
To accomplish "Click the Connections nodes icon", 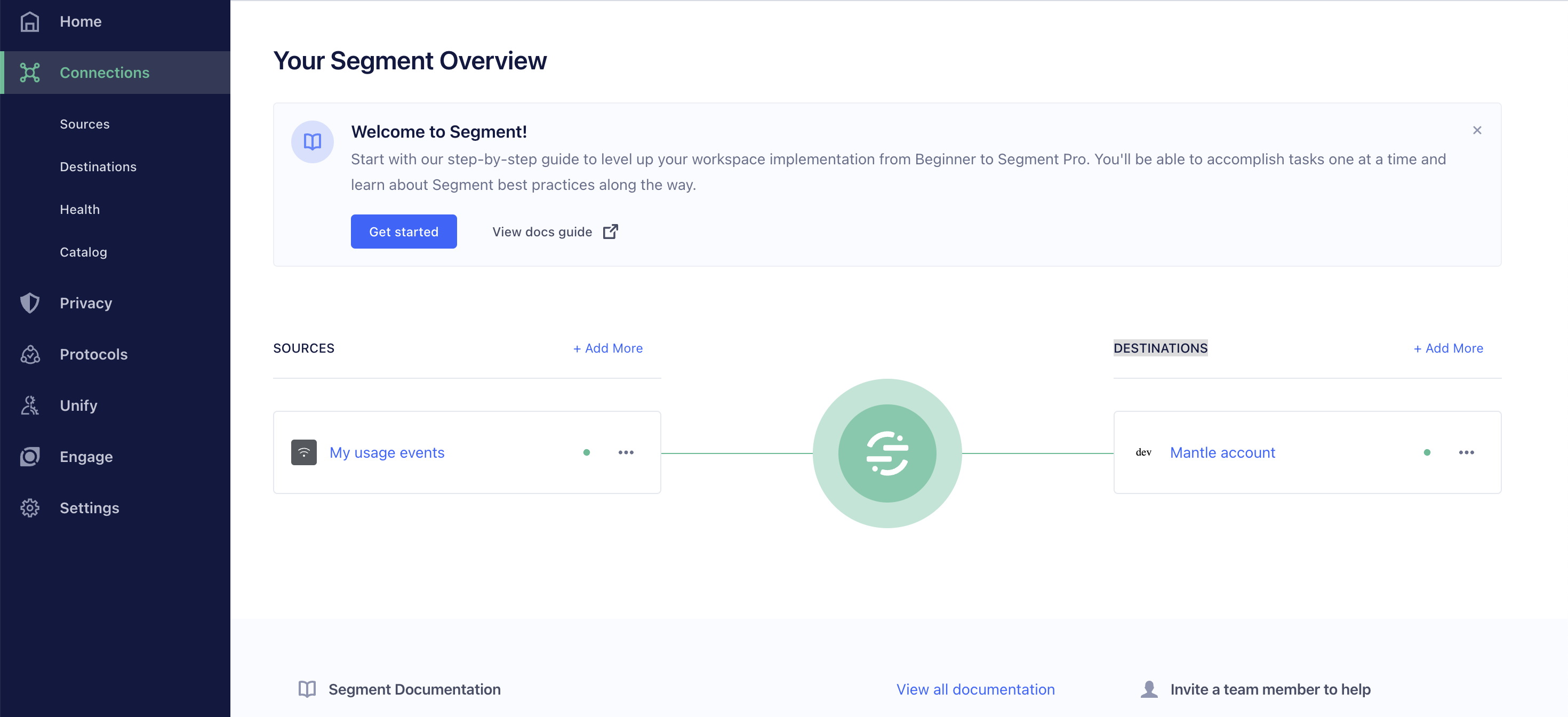I will (30, 73).
